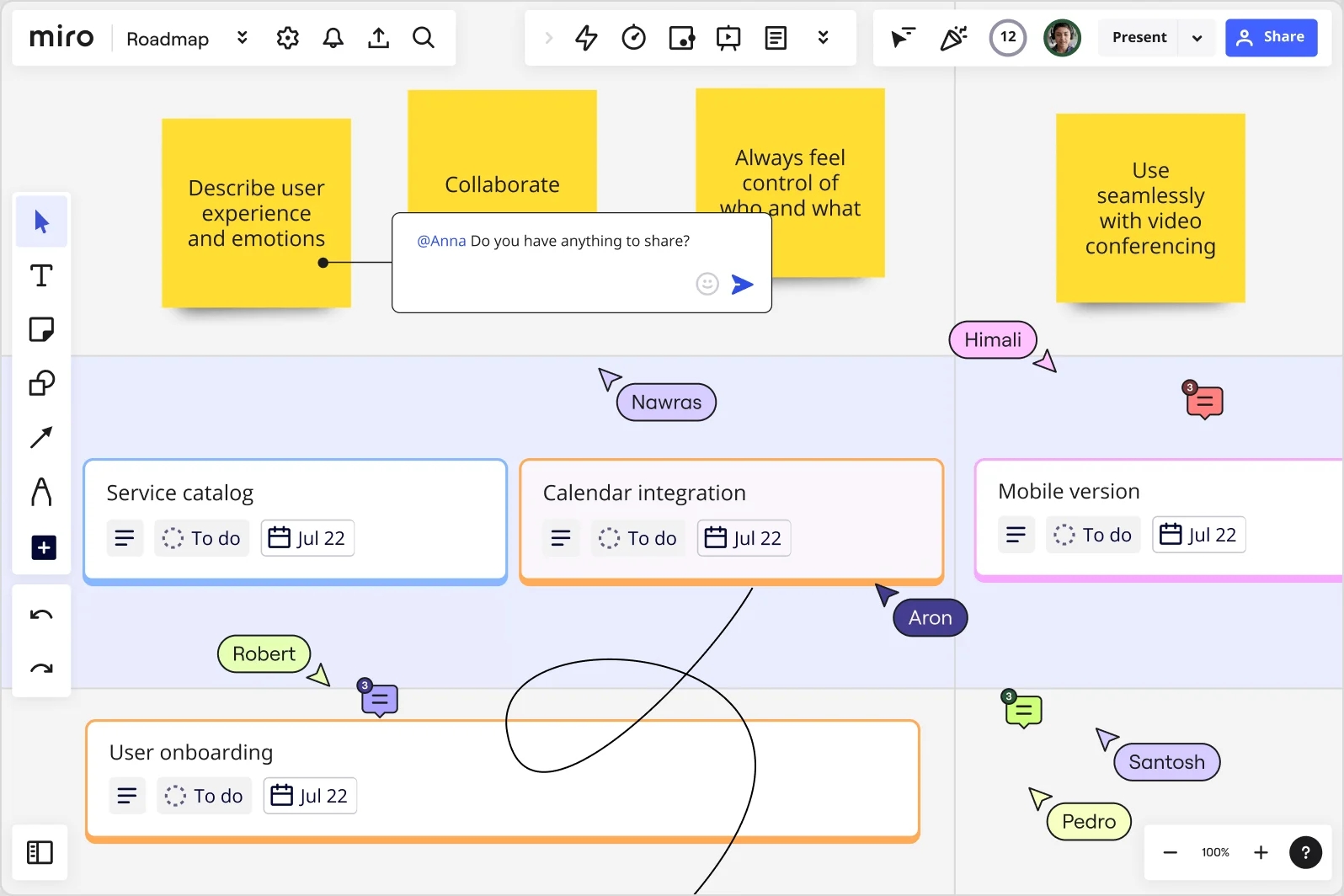The image size is (1344, 896).
Task: Open the notes panel icon
Action: [776, 38]
